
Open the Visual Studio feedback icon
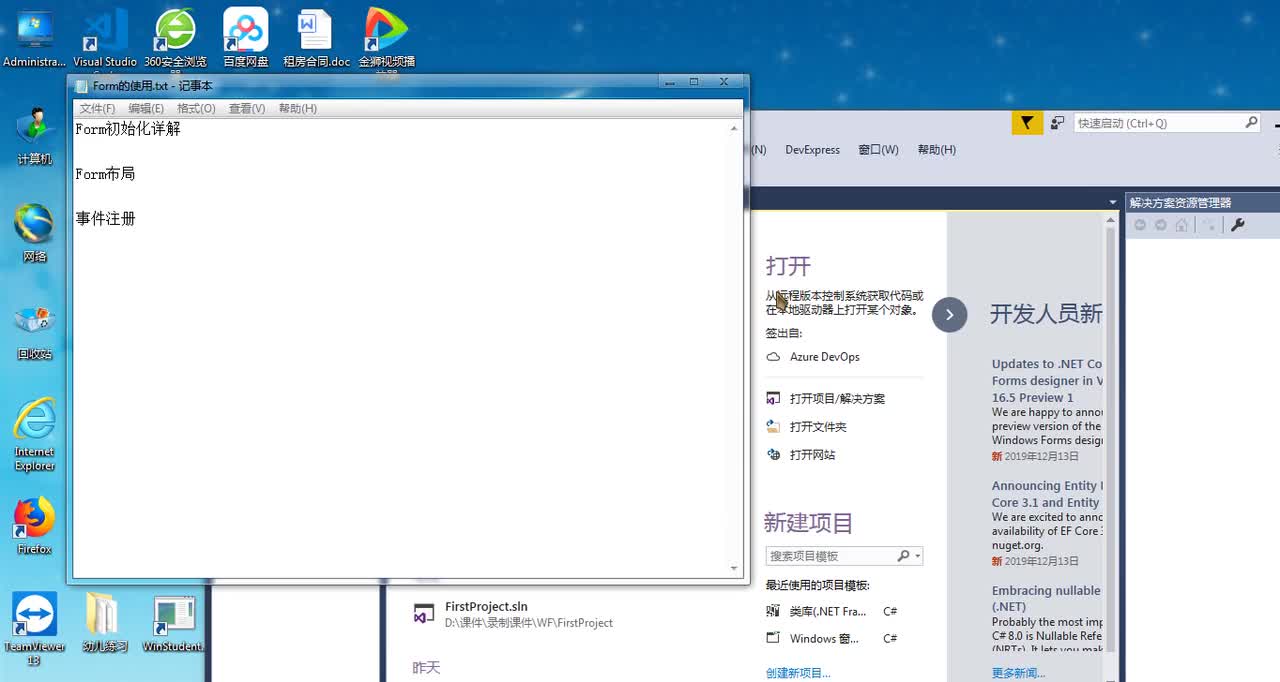[1057, 123]
